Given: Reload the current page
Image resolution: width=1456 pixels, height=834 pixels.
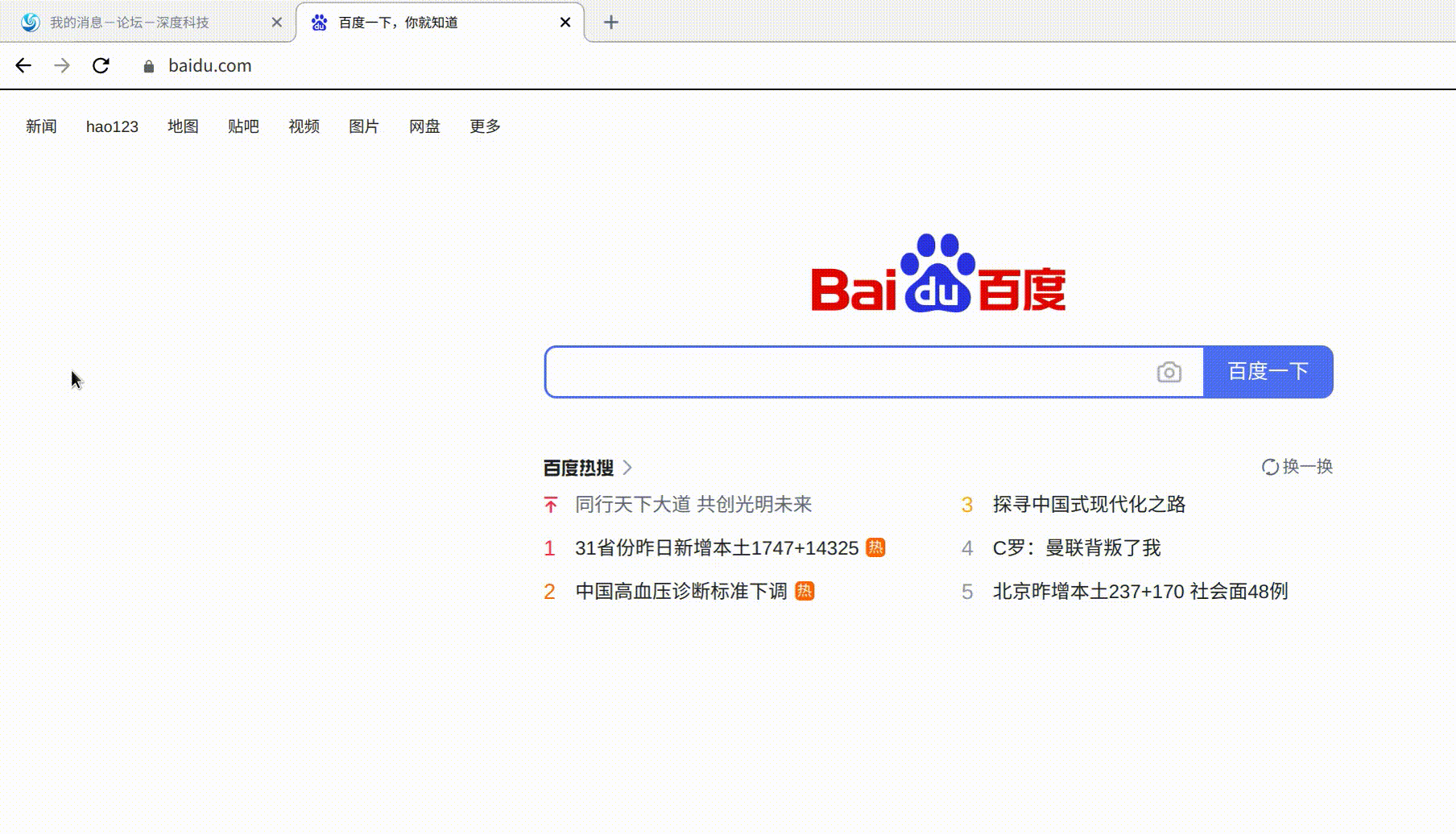Looking at the screenshot, I should click(101, 65).
